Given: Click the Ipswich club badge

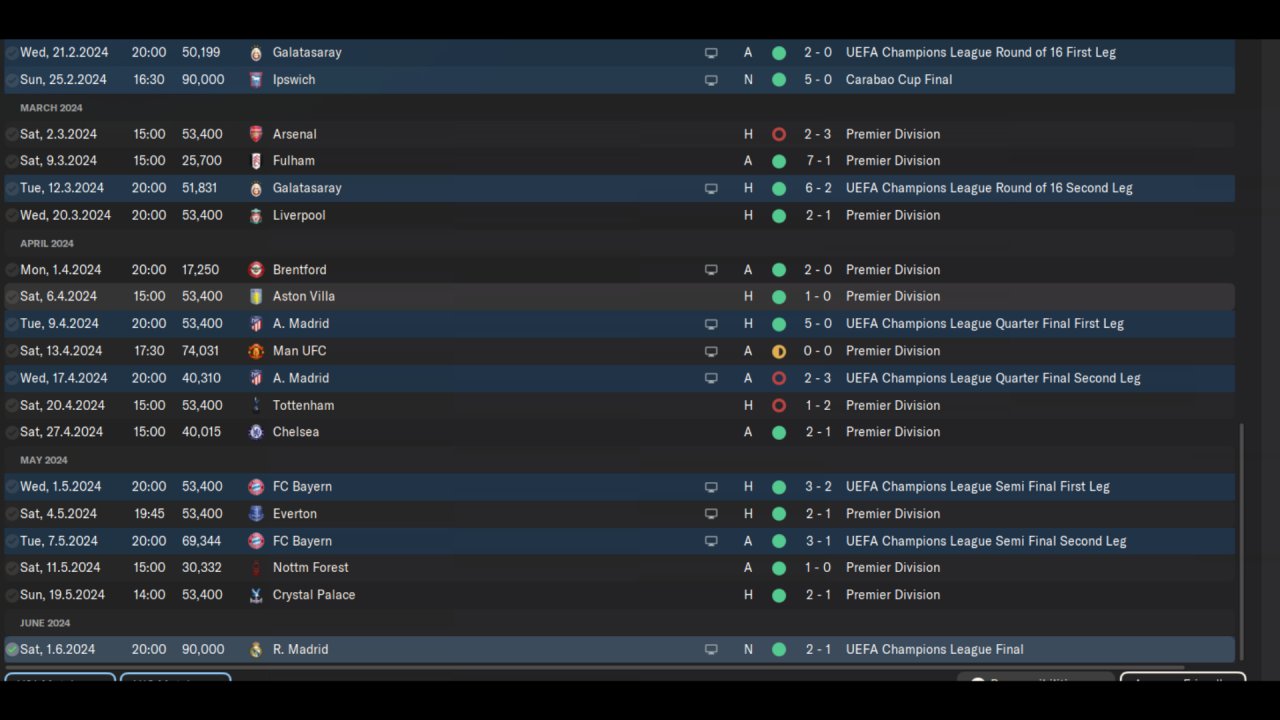Looking at the screenshot, I should 256,80.
